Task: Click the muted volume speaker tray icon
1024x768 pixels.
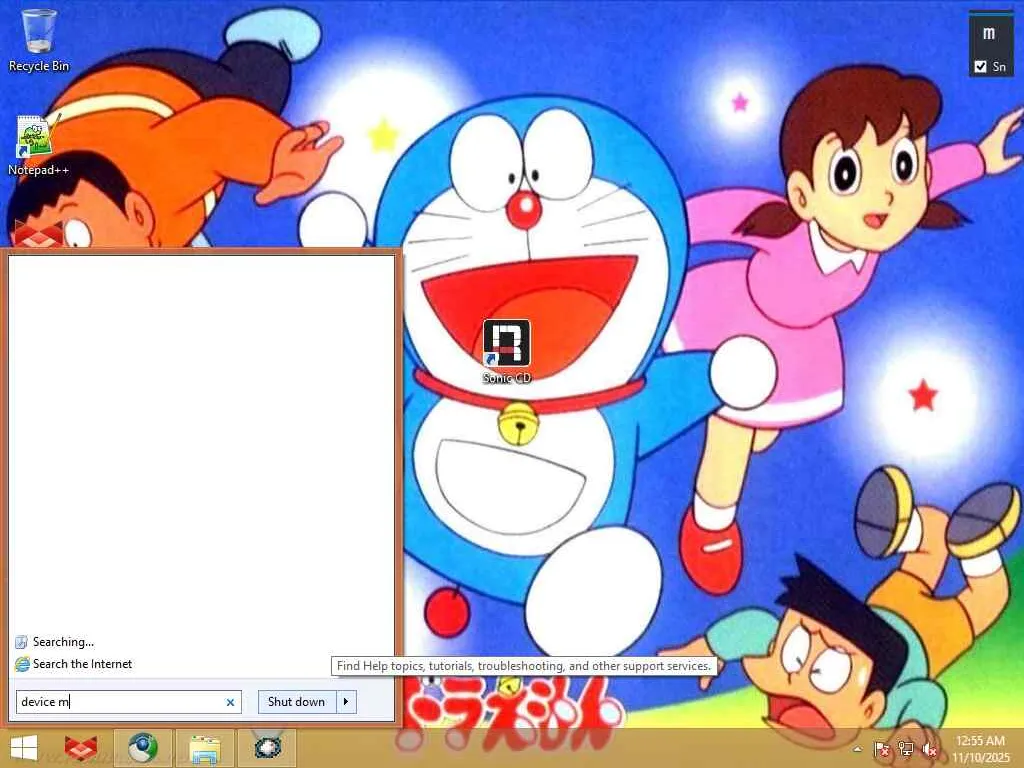Action: point(929,749)
